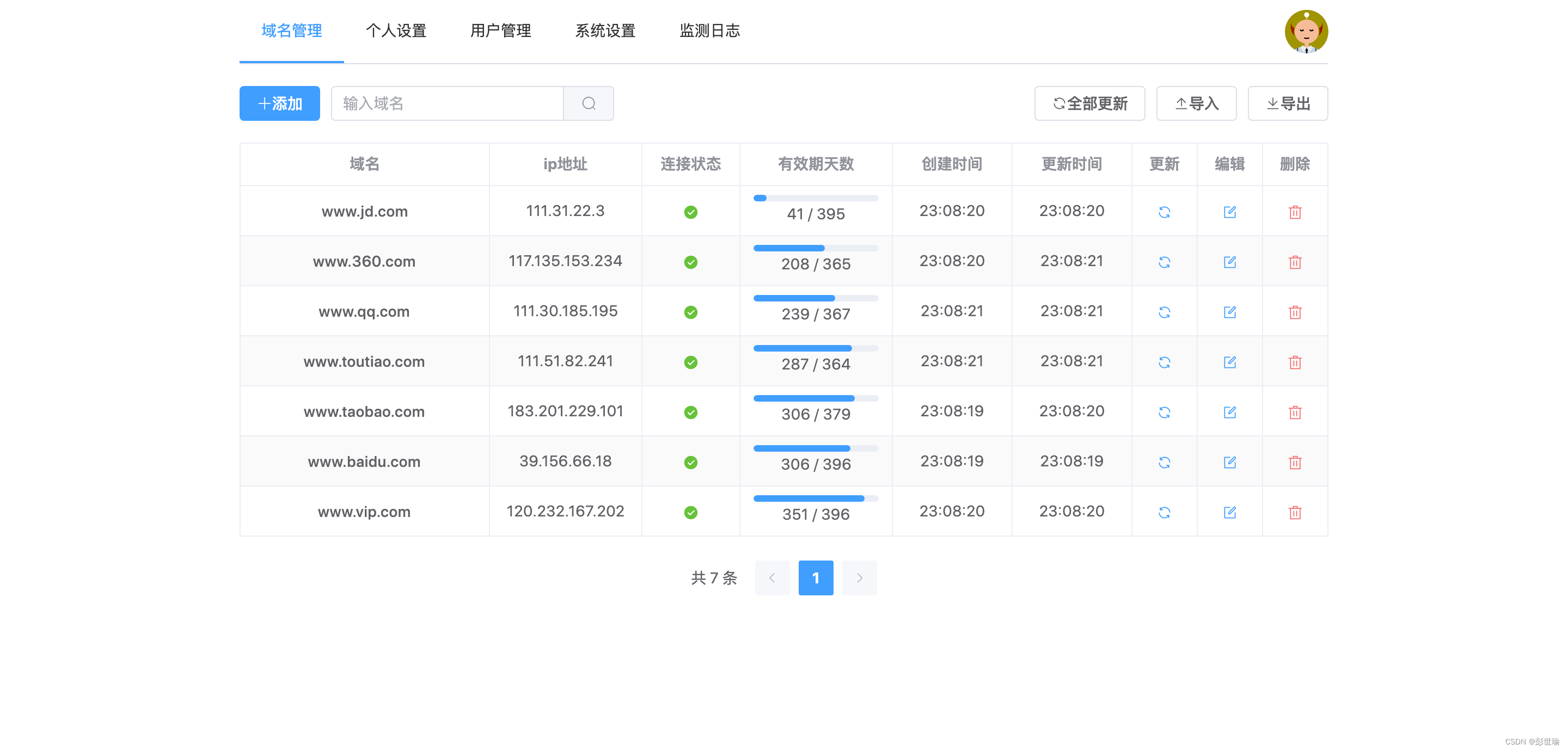Edit the www.360.com entry
The height and width of the screenshot is (751, 1568).
pos(1229,262)
